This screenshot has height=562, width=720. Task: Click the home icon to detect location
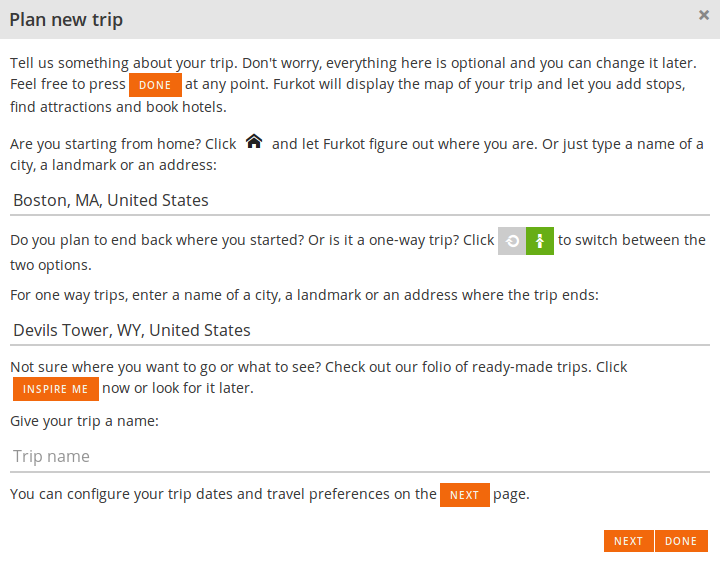(x=254, y=143)
